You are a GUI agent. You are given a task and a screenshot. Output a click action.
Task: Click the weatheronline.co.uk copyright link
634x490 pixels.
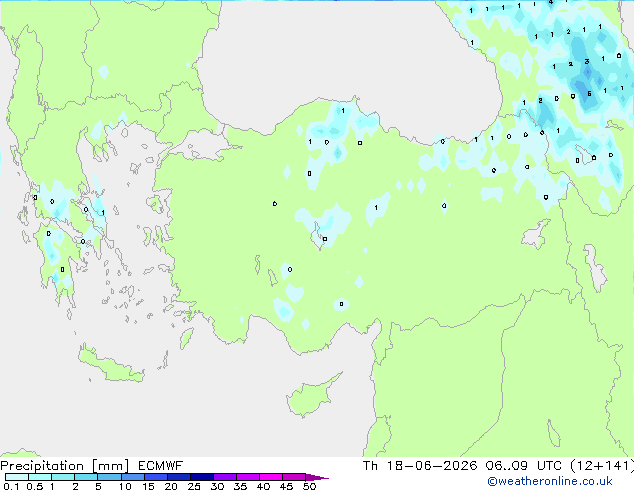[550, 481]
